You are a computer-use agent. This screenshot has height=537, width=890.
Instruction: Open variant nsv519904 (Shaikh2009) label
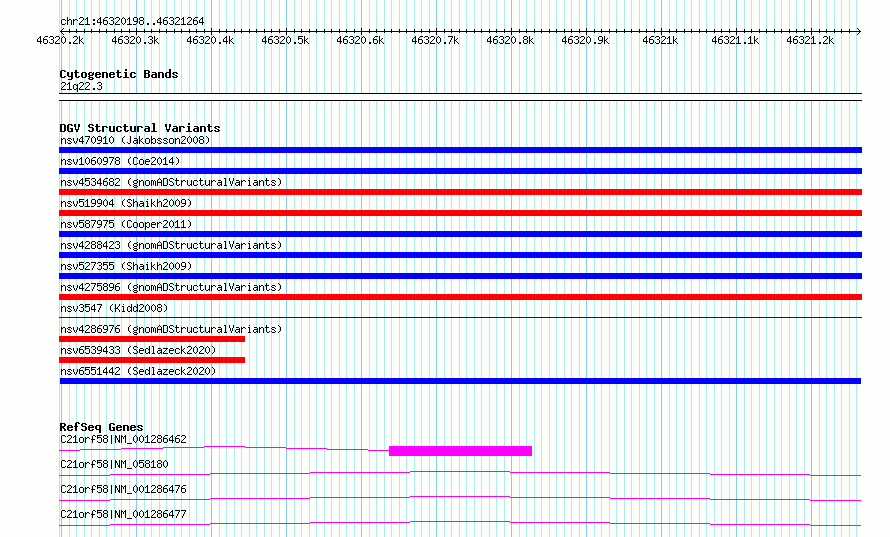coord(126,203)
